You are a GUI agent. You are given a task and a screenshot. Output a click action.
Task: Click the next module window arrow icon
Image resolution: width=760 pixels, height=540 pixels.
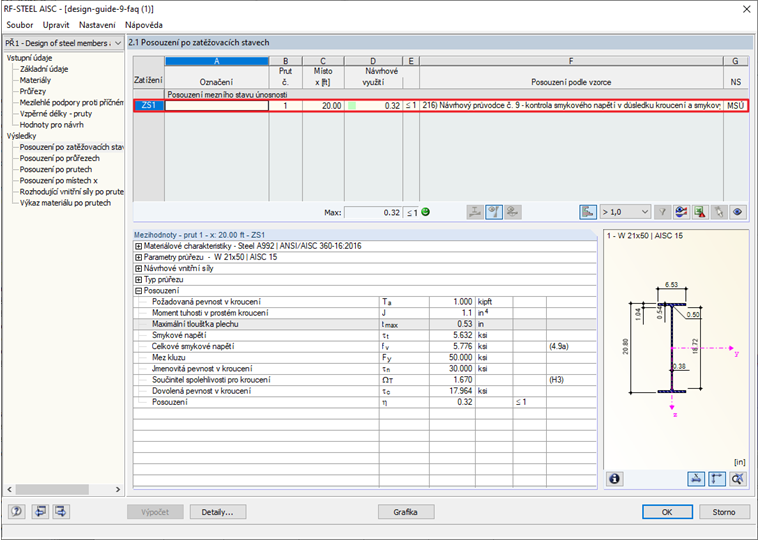click(x=61, y=511)
